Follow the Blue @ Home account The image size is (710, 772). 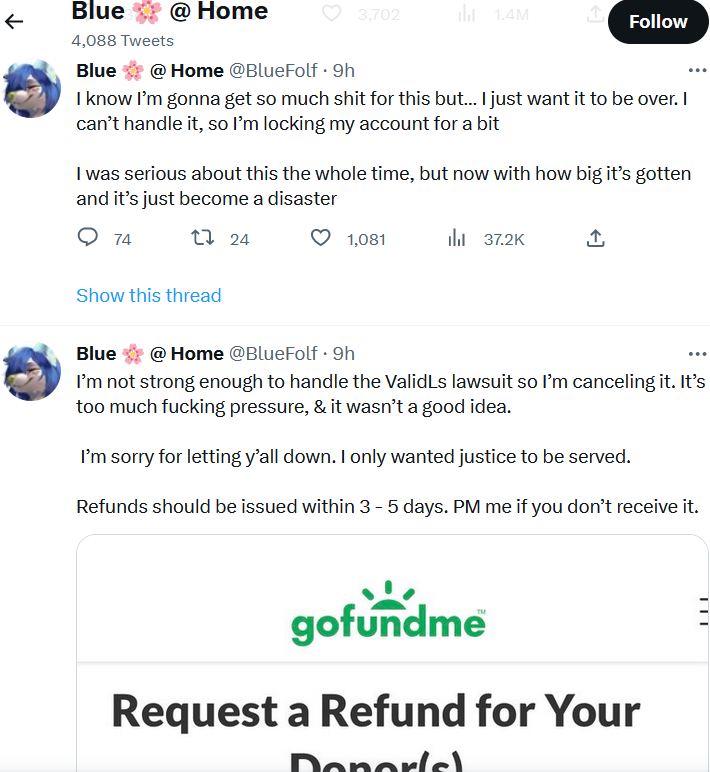pyautogui.click(x=657, y=22)
